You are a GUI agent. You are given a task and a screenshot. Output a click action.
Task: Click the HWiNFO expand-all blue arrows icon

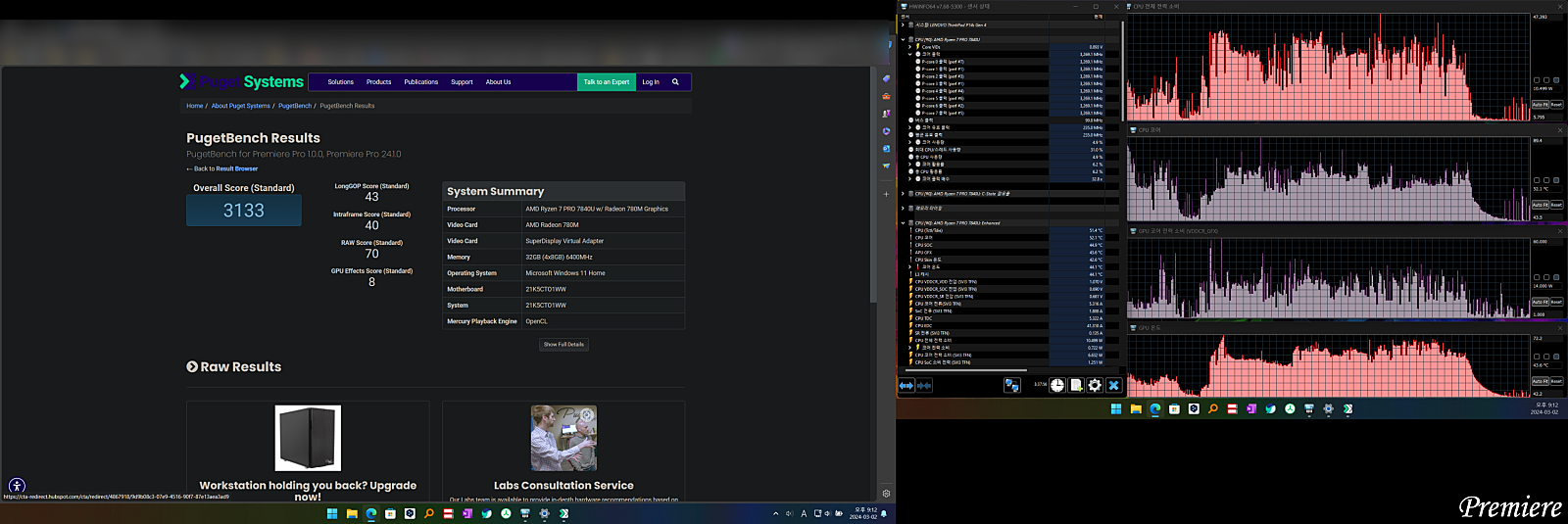coord(906,386)
